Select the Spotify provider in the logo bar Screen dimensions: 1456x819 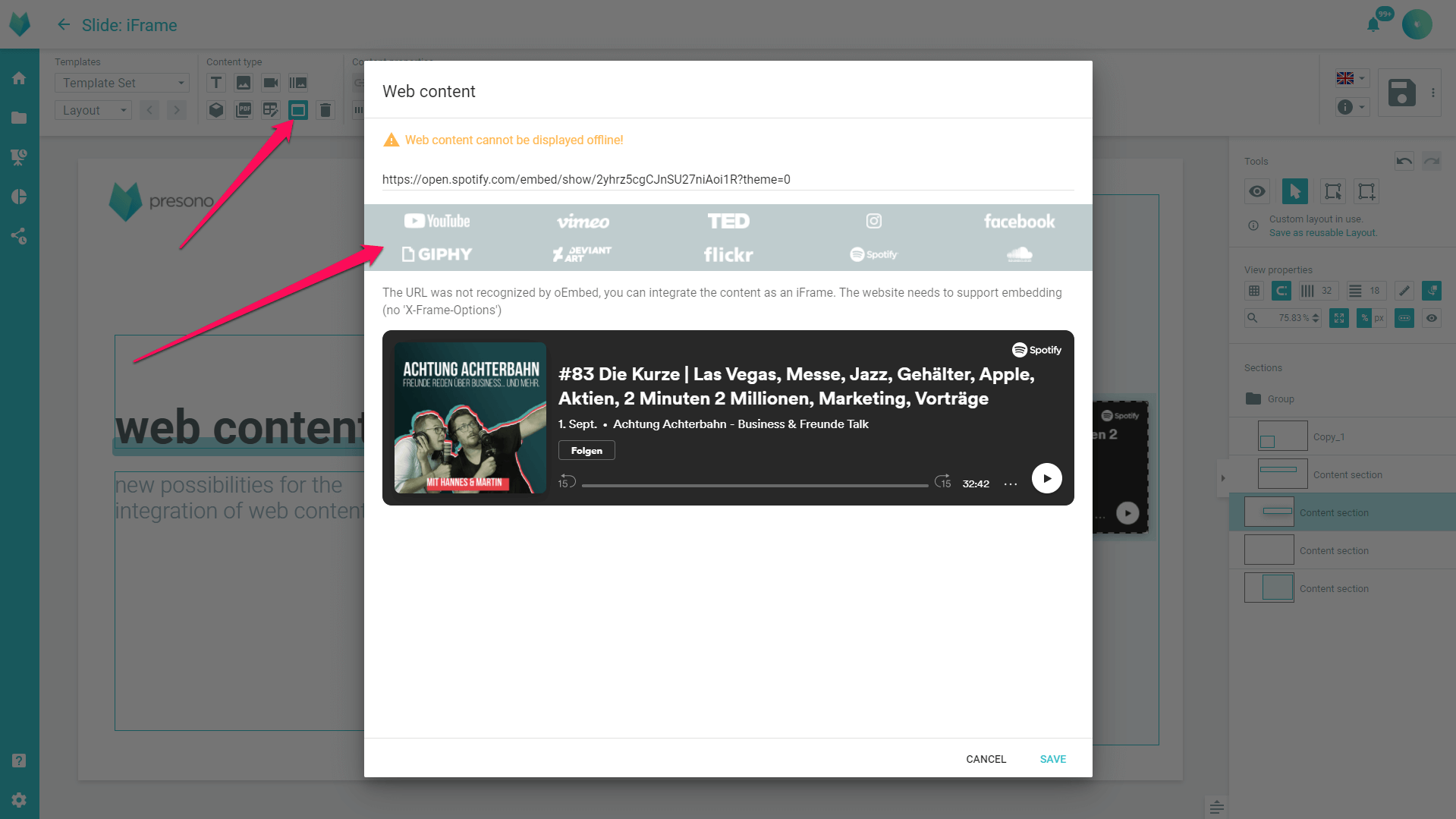(874, 254)
